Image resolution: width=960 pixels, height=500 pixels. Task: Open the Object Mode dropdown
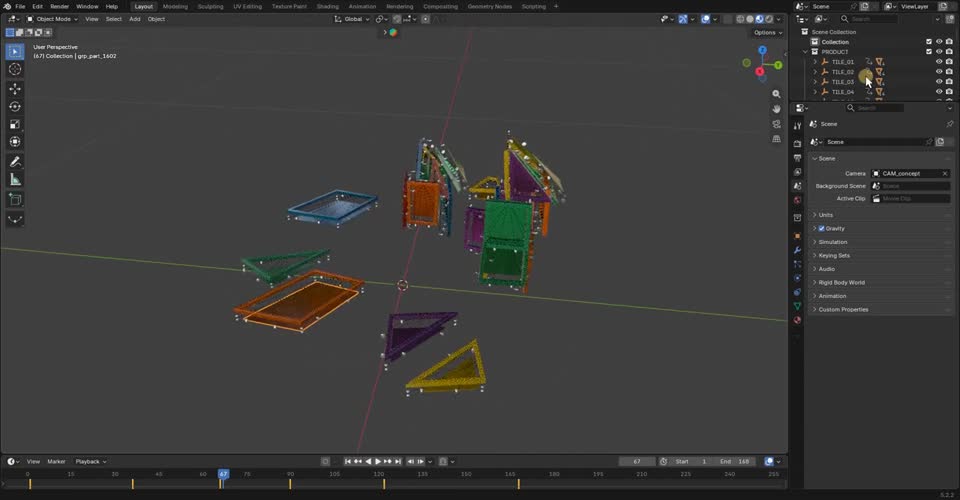coord(52,19)
